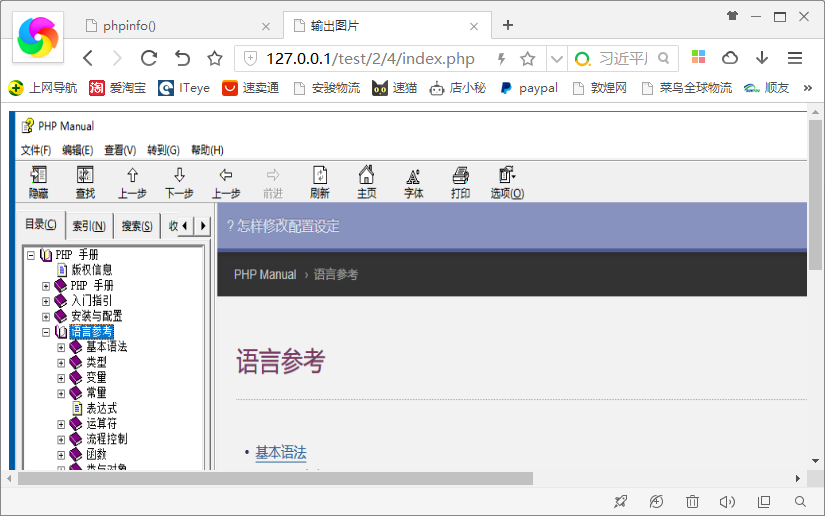Collapse the root PHP 手册 tree node

pyautogui.click(x=31, y=255)
